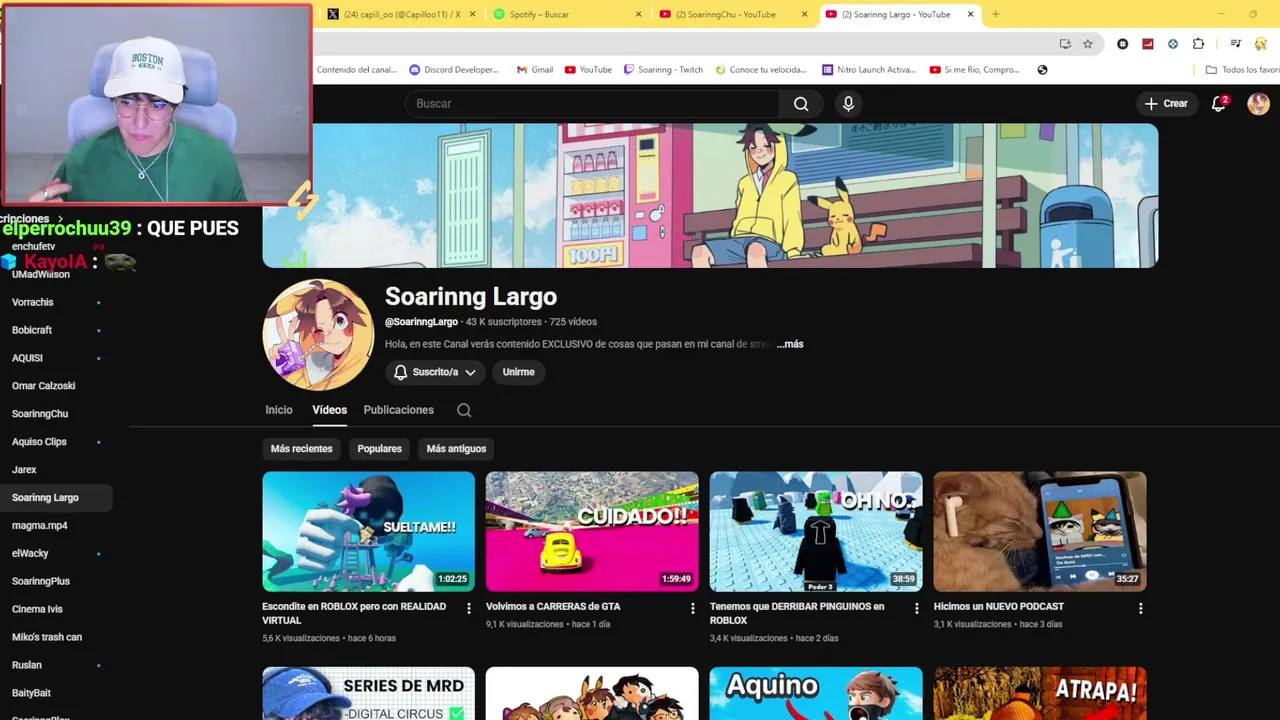Switch to the capill_oo X browser tab
The image size is (1280, 720).
(x=402, y=14)
